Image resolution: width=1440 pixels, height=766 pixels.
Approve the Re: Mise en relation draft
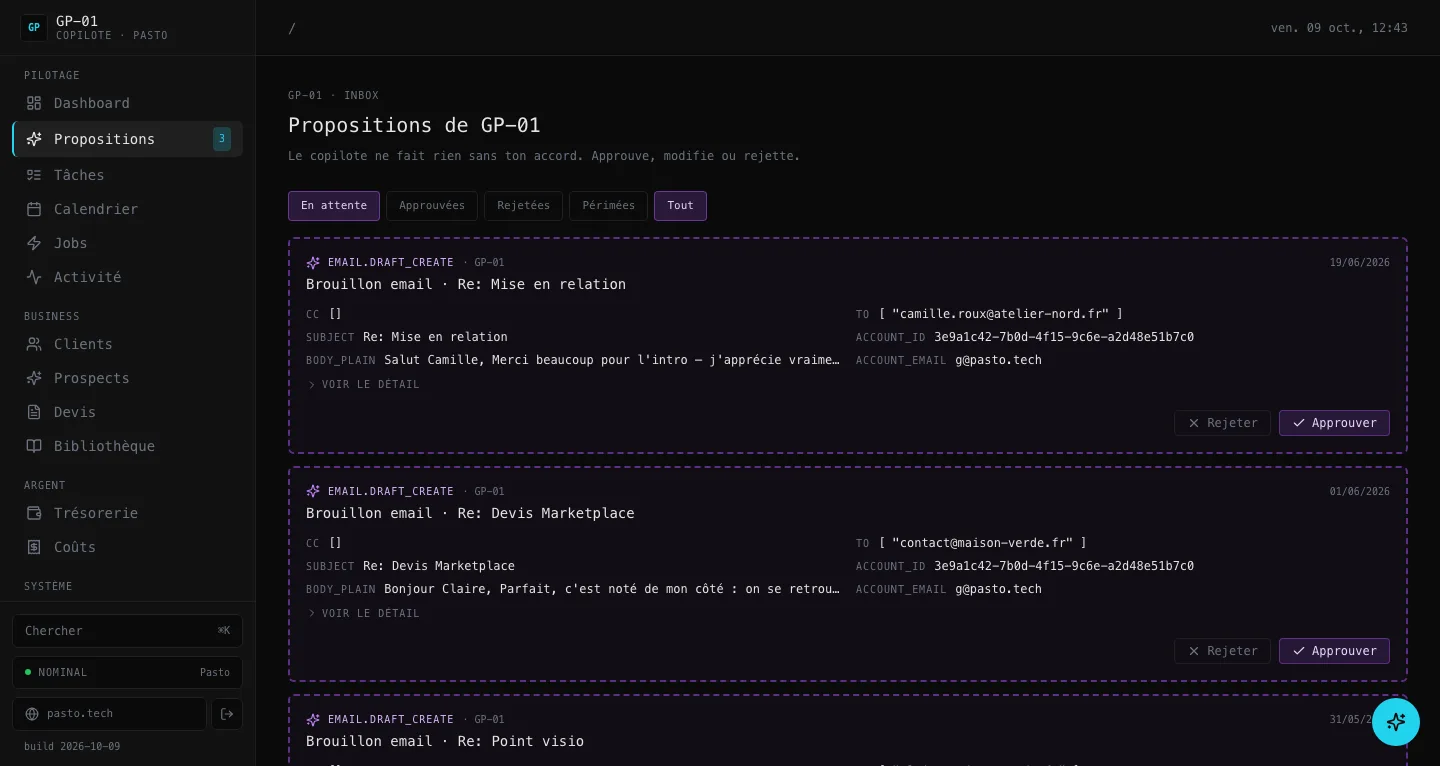coord(1334,423)
